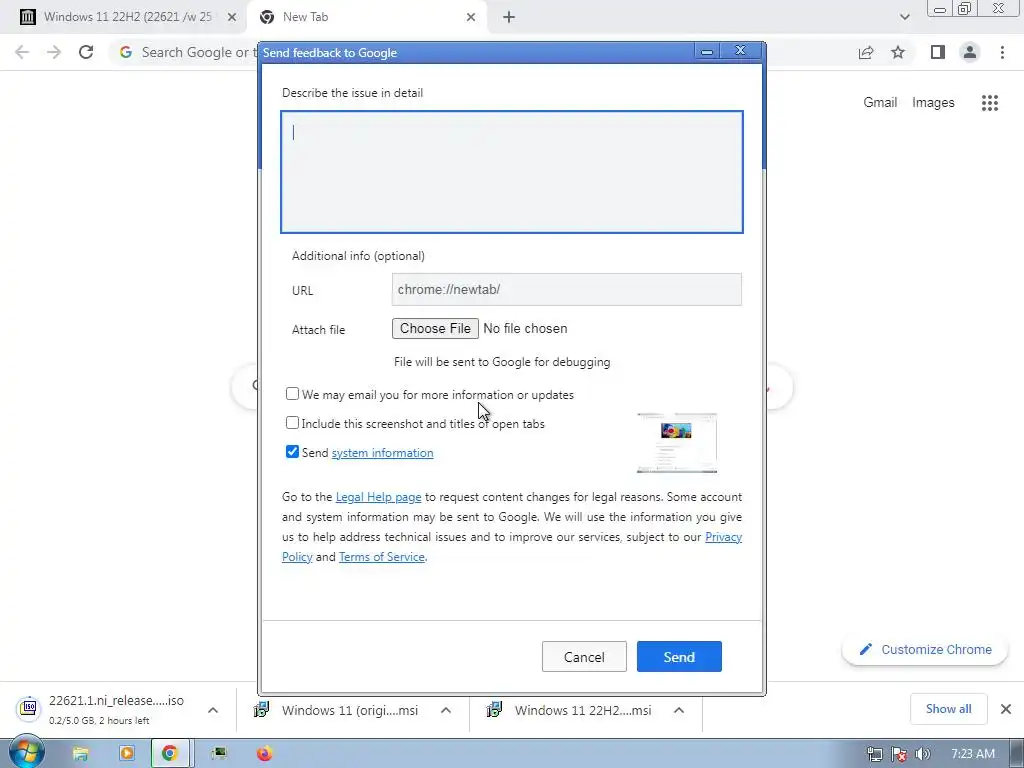The height and width of the screenshot is (768, 1024).
Task: Reload the current page
Action: point(86,52)
